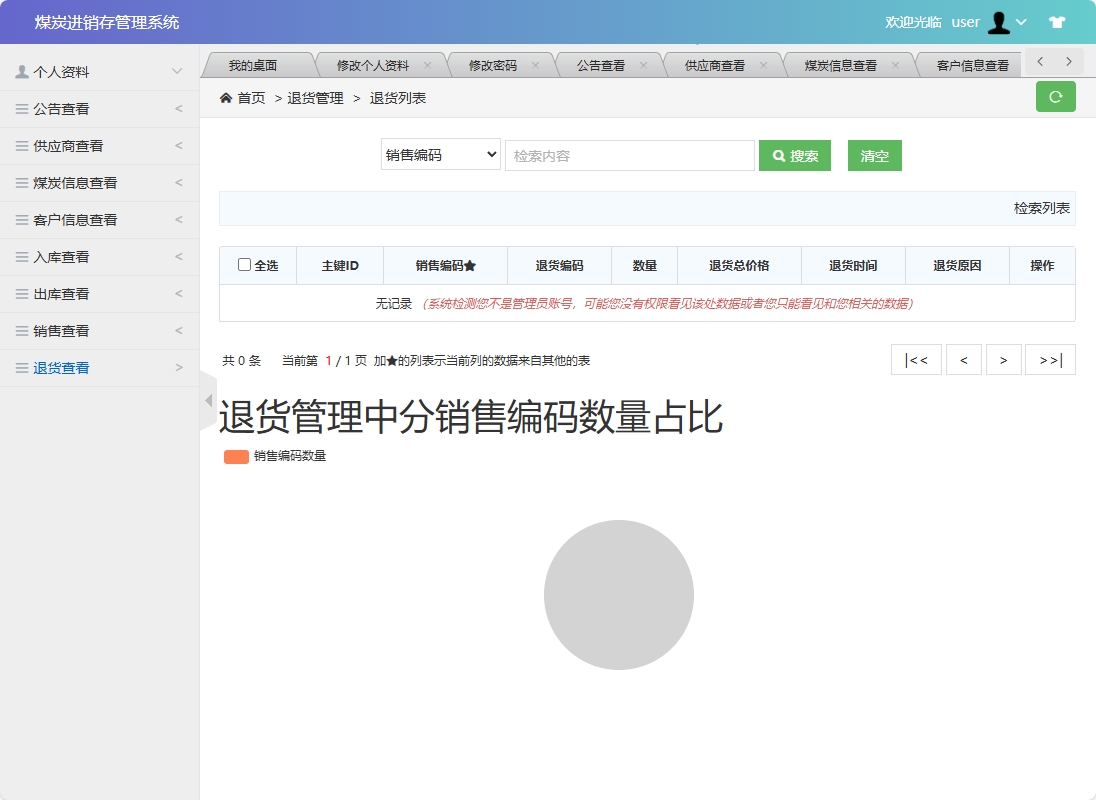This screenshot has height=800, width=1096.
Task: Click the list icon beside 公告查看
Action: pos(22,108)
